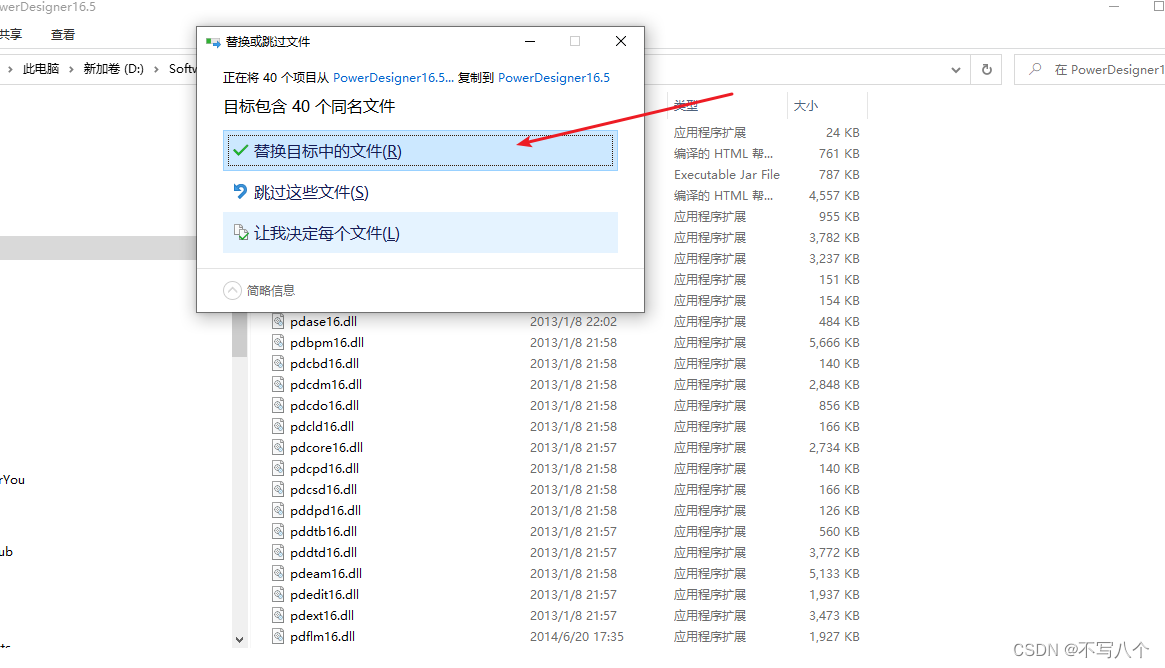Viewport: 1165px width, 668px height.
Task: Sort by Size (大小) column header
Action: tap(805, 106)
